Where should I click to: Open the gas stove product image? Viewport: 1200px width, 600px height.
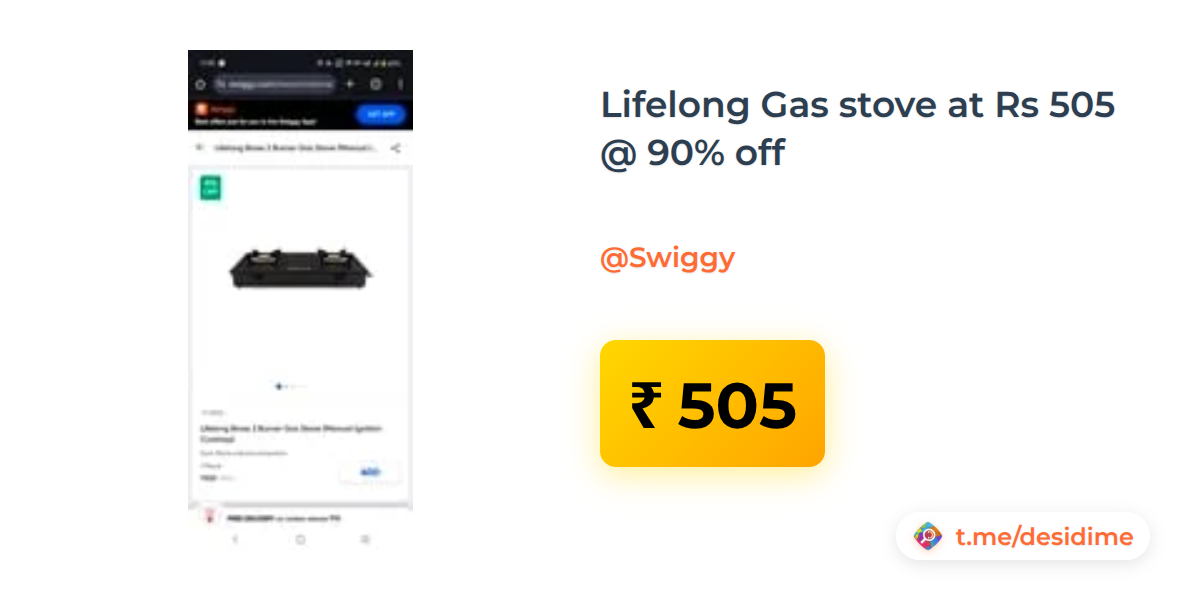(300, 270)
